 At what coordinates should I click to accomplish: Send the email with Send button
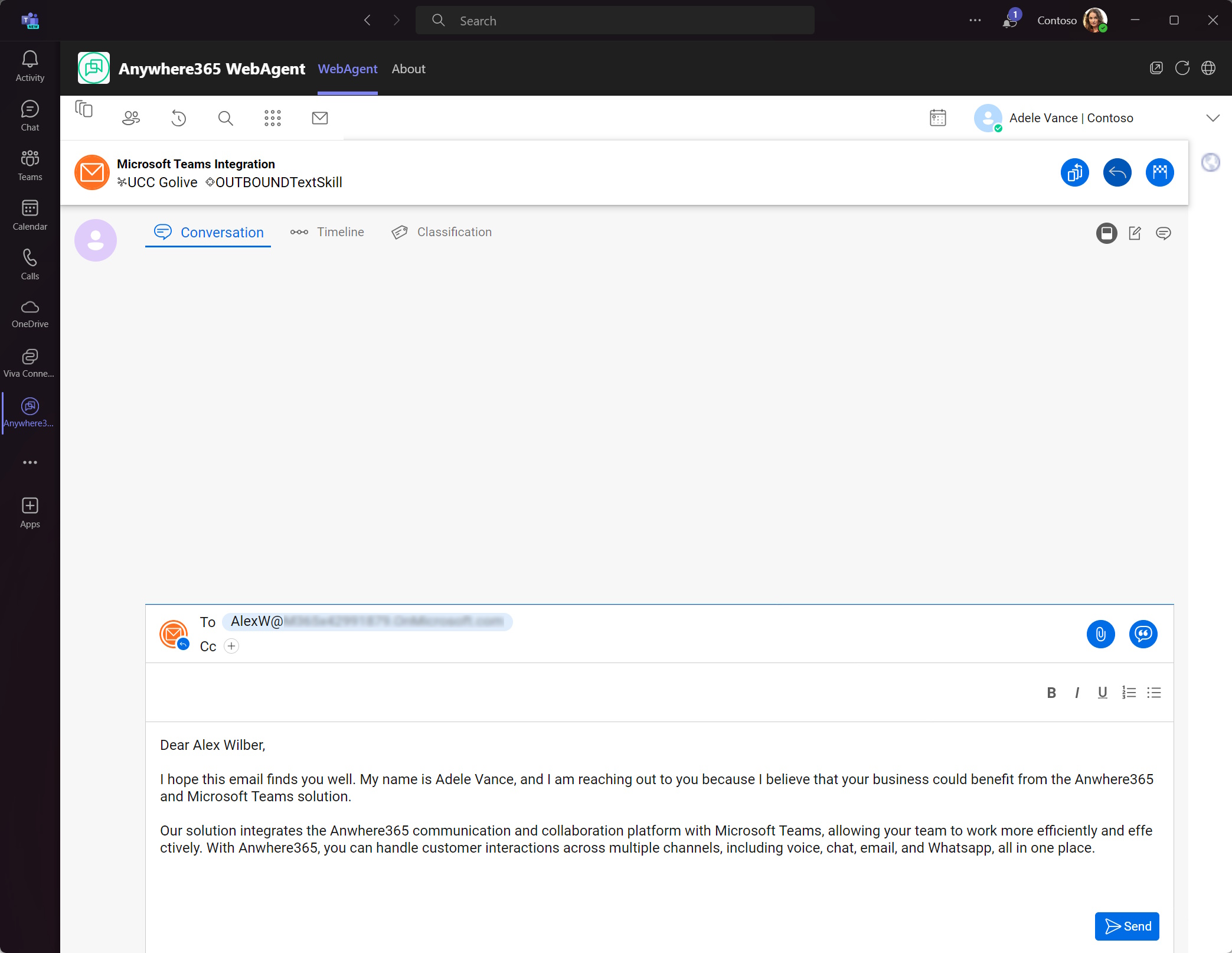click(x=1126, y=926)
